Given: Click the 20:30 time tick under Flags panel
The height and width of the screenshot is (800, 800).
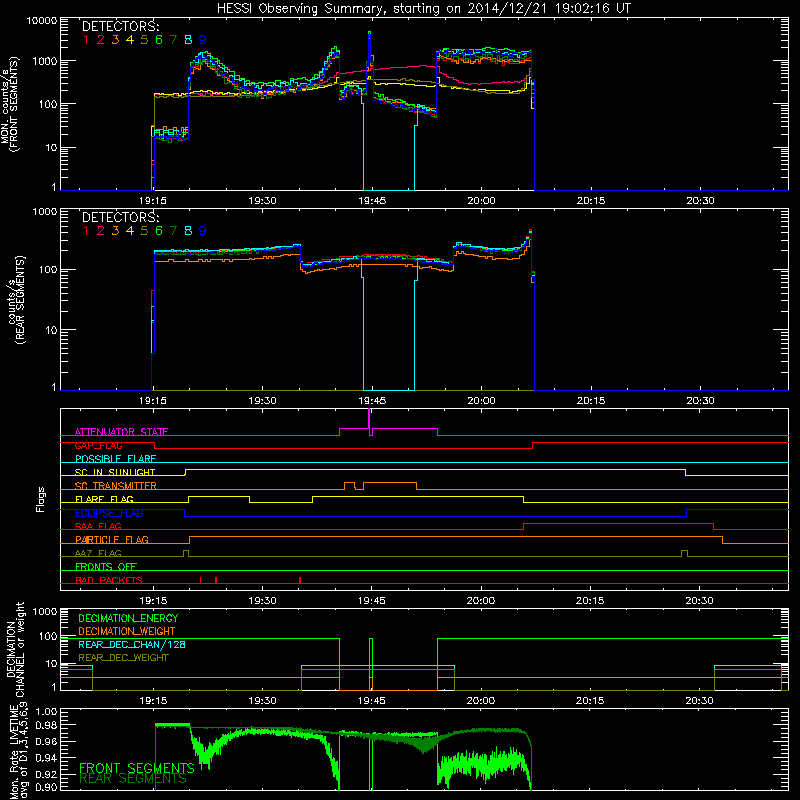Looking at the screenshot, I should (699, 601).
